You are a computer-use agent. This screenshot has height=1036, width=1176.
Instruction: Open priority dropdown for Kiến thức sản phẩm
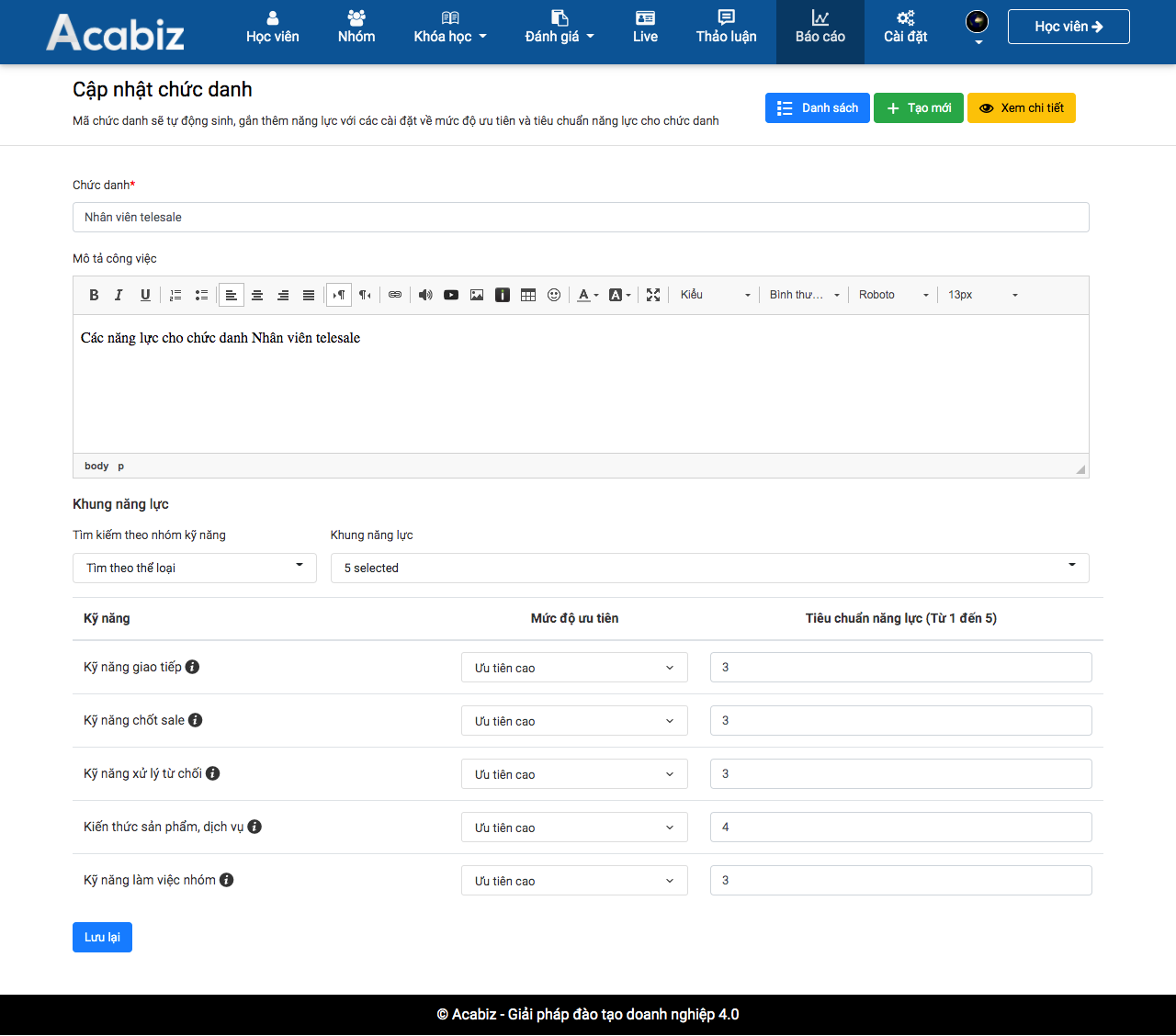point(574,828)
